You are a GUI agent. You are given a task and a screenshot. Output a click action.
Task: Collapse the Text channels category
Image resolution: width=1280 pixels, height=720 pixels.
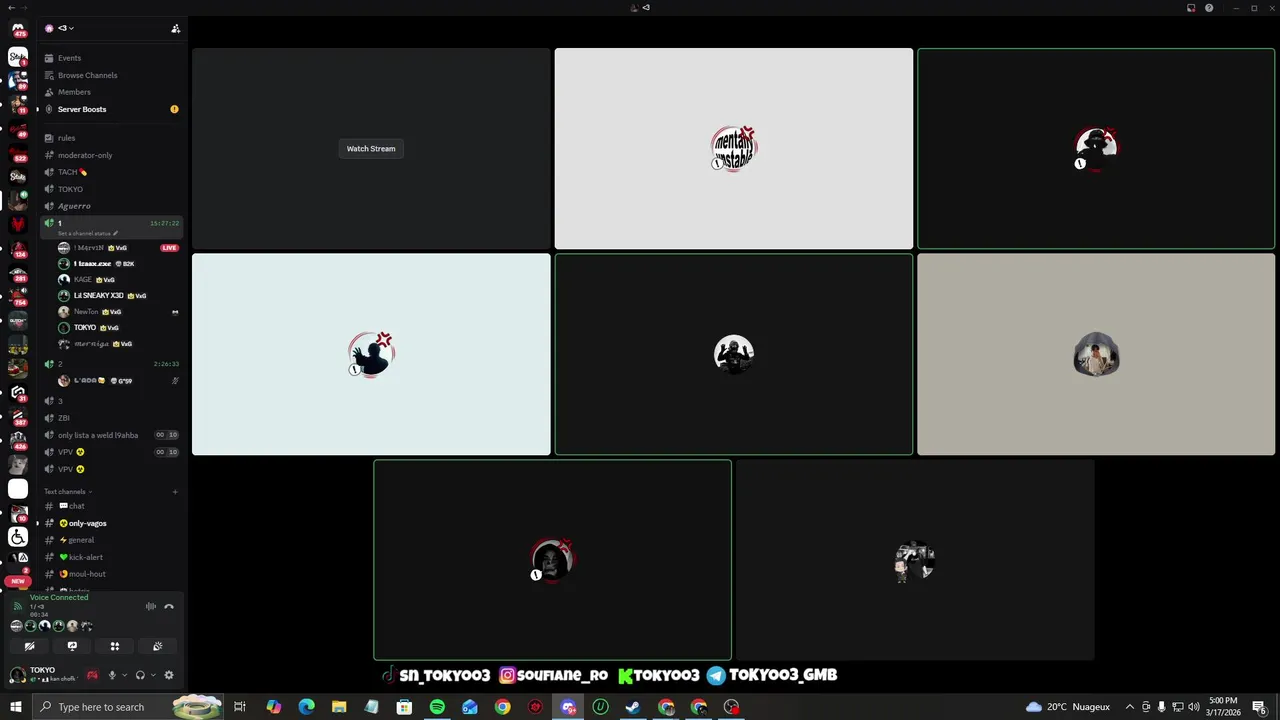67,492
